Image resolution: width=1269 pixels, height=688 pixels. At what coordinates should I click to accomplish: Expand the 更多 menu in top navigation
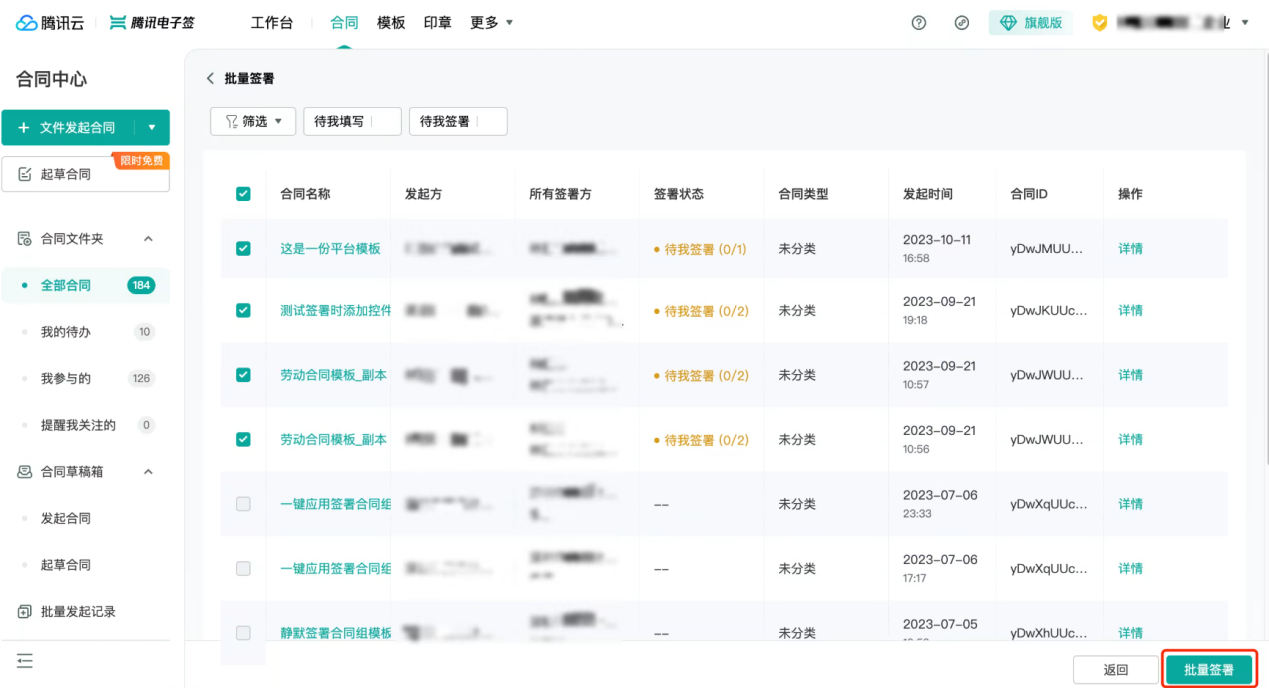point(491,23)
